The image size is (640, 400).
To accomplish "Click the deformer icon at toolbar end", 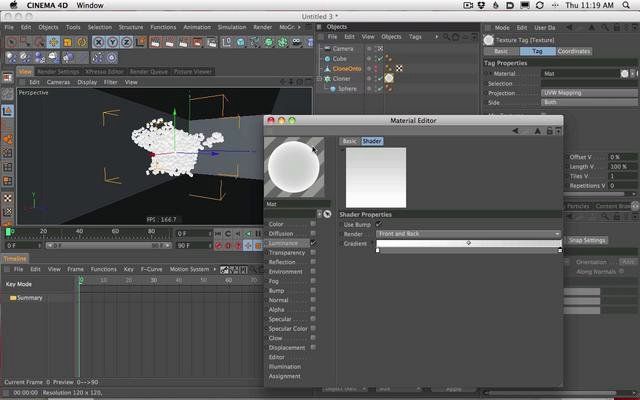I will tap(309, 42).
